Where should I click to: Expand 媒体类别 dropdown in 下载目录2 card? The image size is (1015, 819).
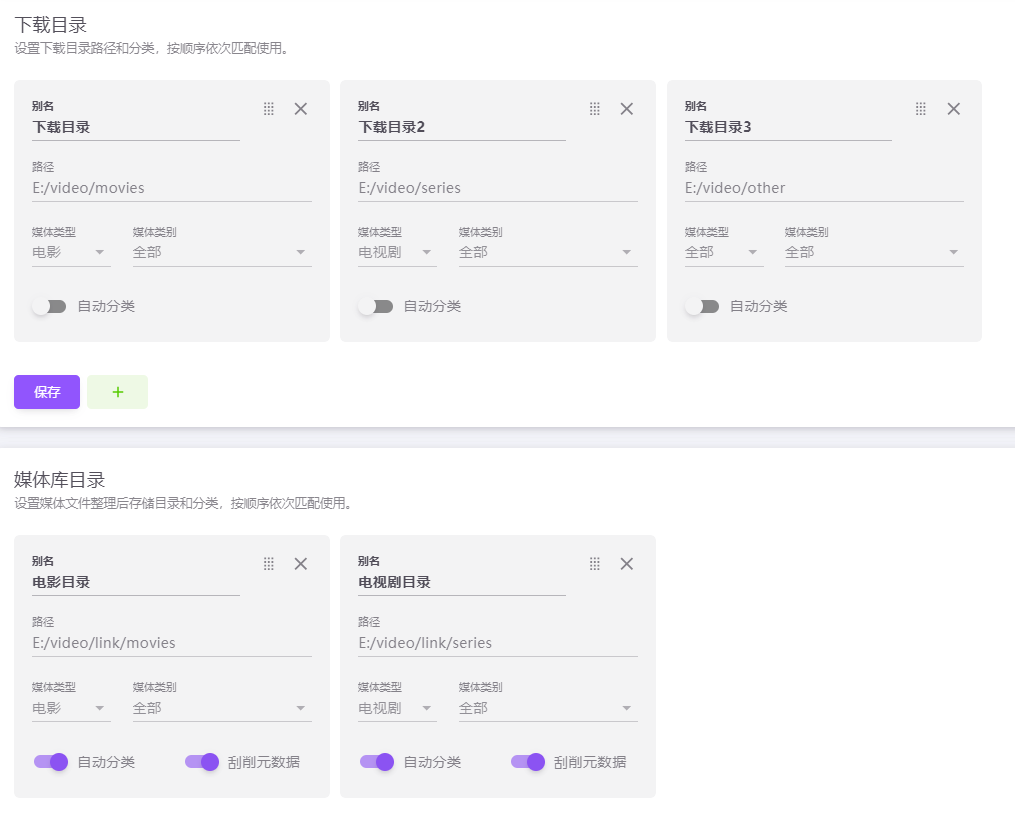pos(547,252)
